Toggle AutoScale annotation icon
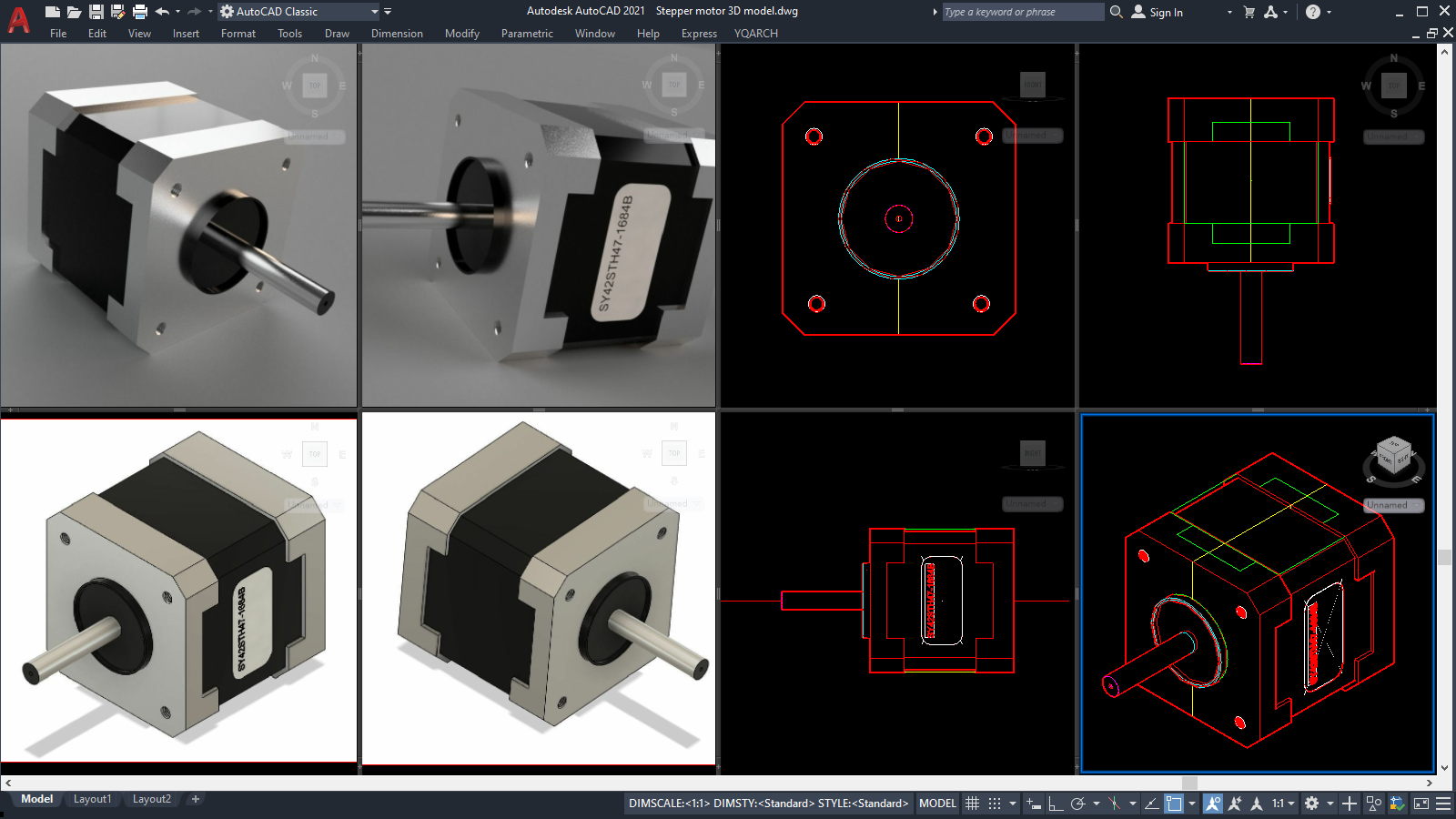 tap(1236, 804)
